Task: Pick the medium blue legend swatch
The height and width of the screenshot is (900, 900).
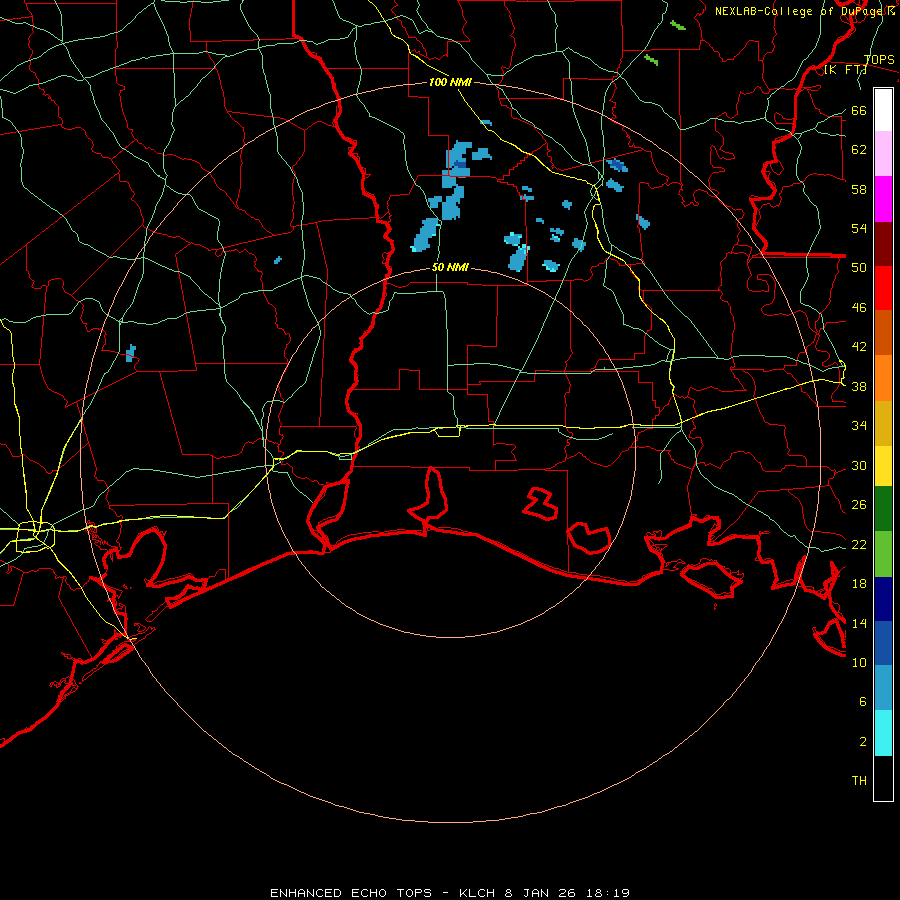Action: (883, 643)
